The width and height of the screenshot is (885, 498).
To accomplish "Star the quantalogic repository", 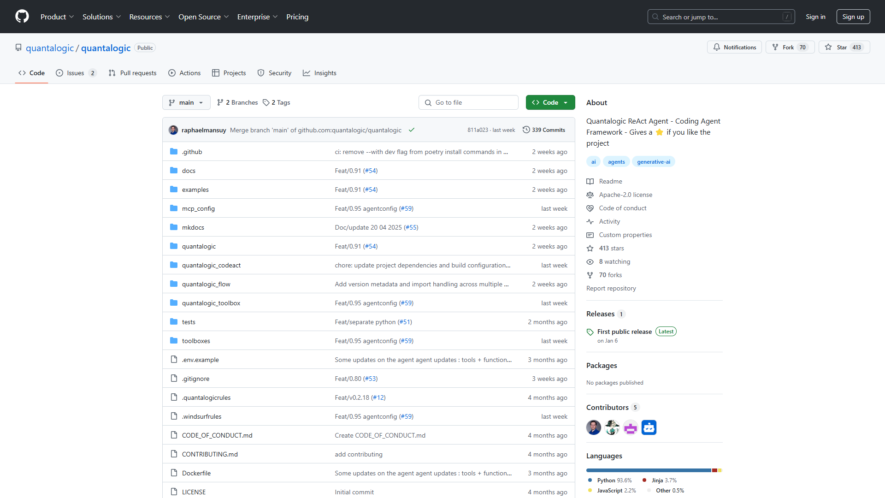I will [844, 47].
